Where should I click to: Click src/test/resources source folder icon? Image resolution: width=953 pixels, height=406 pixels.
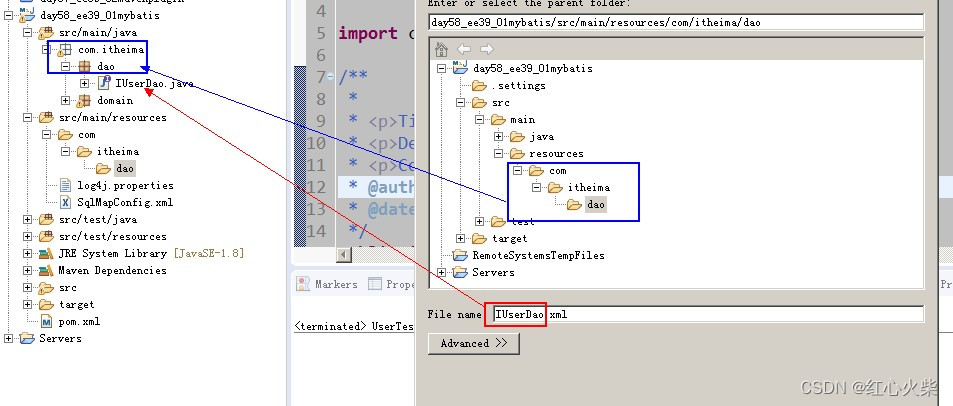pyautogui.click(x=46, y=236)
